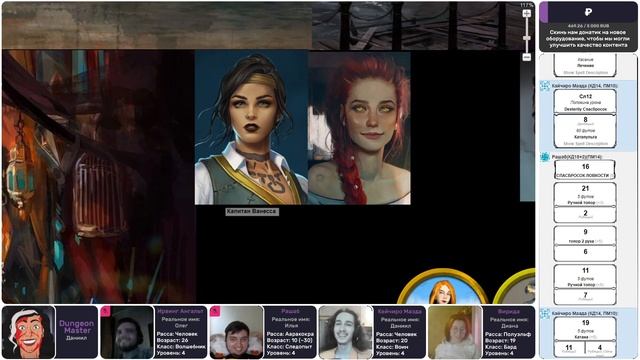640x360 pixels.
Task: Click Илья's webcam feed
Action: [x=237, y=332]
